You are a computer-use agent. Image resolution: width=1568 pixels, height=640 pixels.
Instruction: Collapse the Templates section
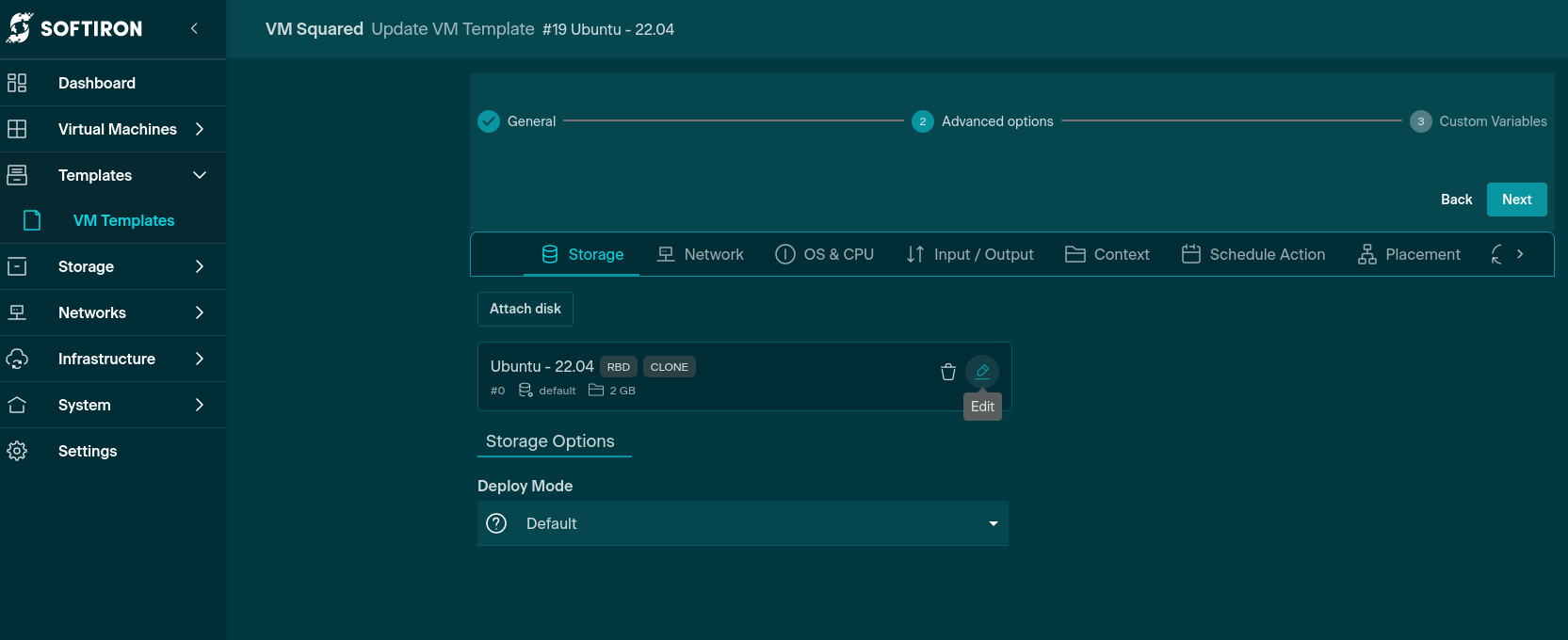click(x=199, y=175)
